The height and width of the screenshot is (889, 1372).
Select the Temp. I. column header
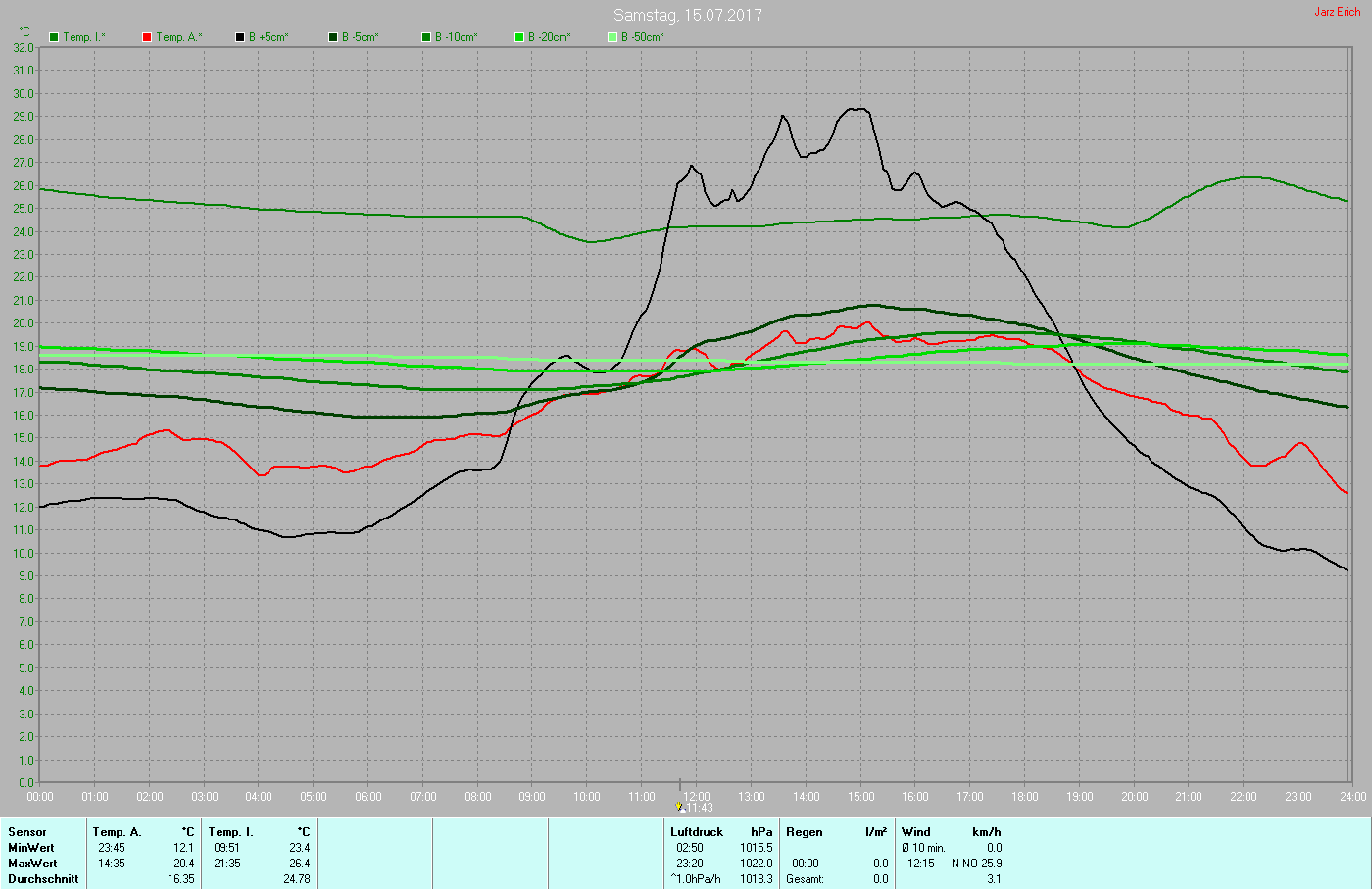[x=230, y=832]
